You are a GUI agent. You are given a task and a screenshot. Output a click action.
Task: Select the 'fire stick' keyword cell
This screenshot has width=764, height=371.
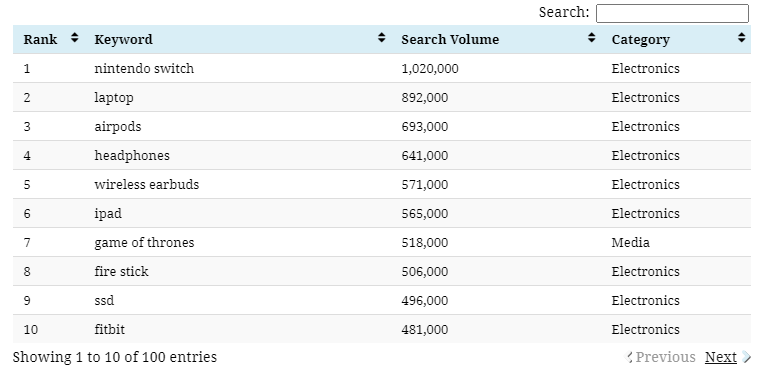pos(121,272)
